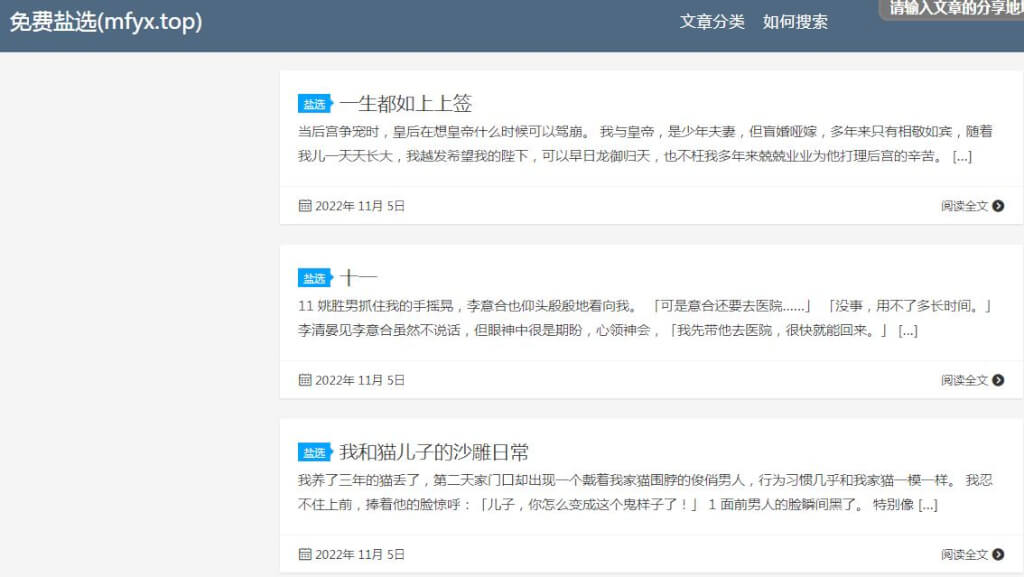Open the article titled 十一
Screen dimensions: 1024x577
(x=359, y=277)
